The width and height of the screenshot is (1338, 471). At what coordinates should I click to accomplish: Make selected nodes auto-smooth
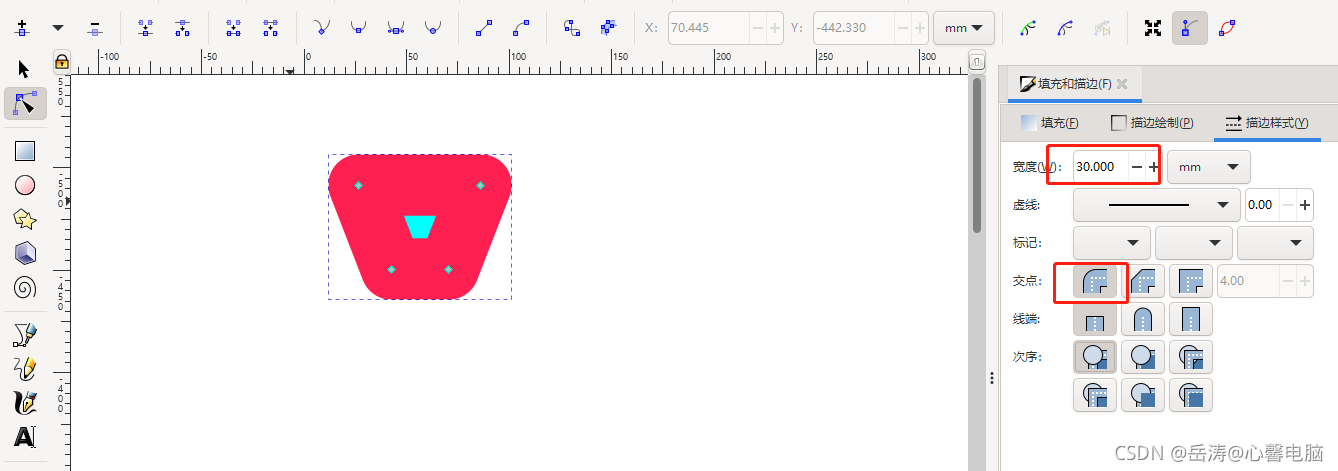pyautogui.click(x=432, y=28)
